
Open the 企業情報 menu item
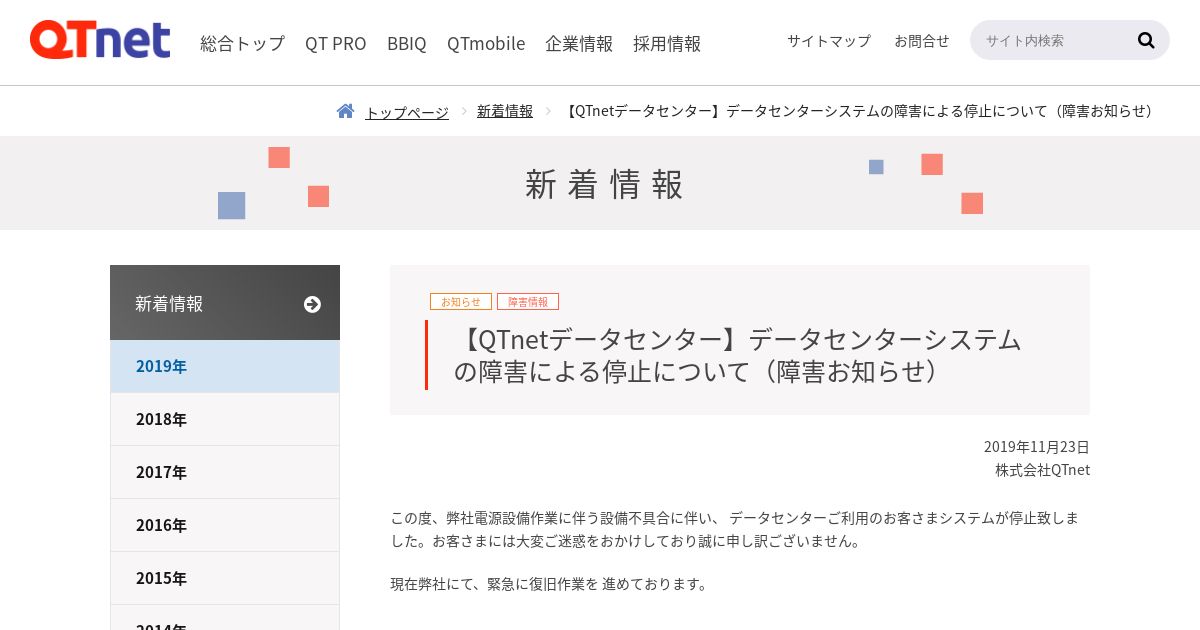(x=579, y=43)
